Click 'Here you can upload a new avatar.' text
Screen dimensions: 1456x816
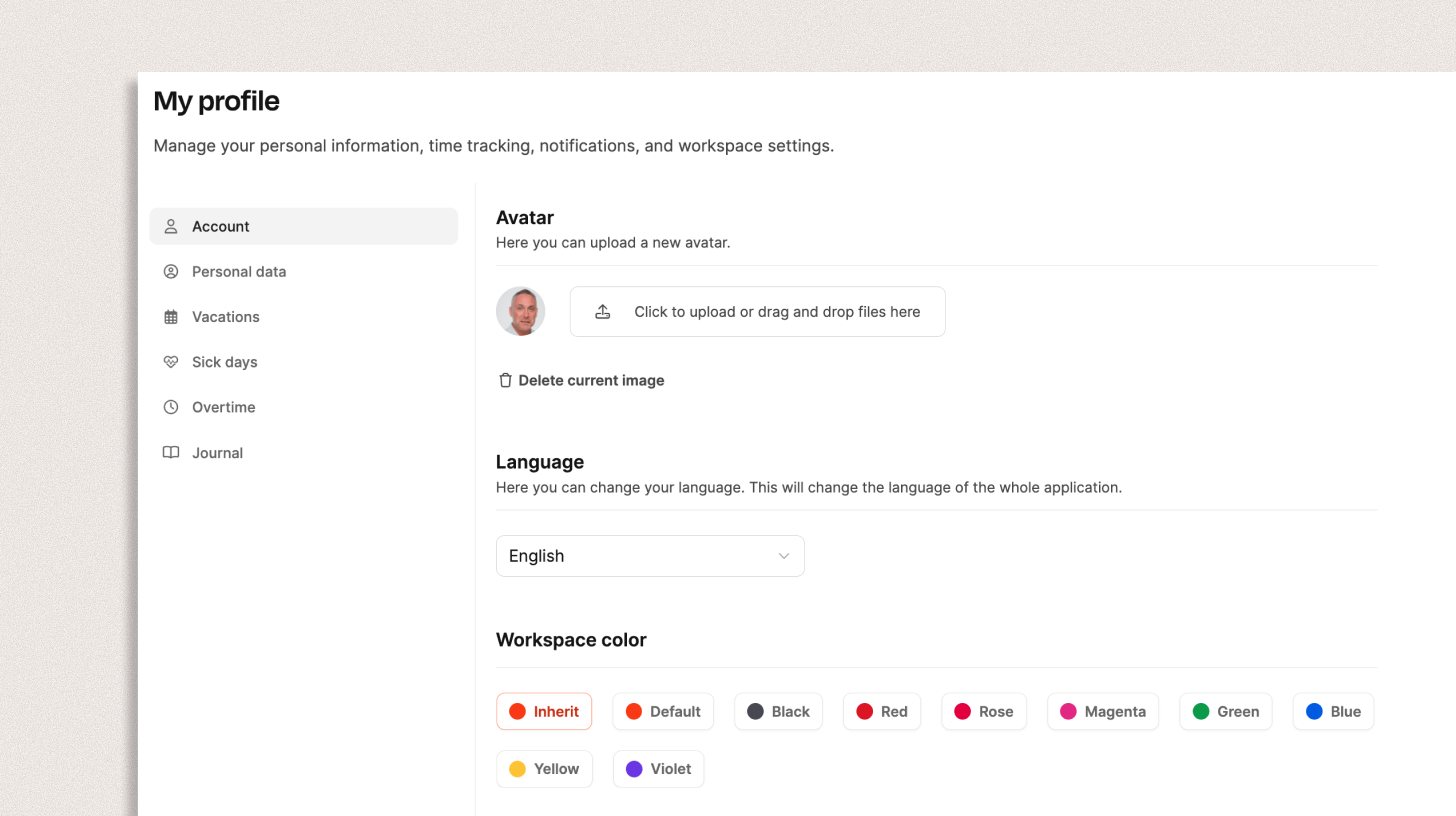(613, 242)
